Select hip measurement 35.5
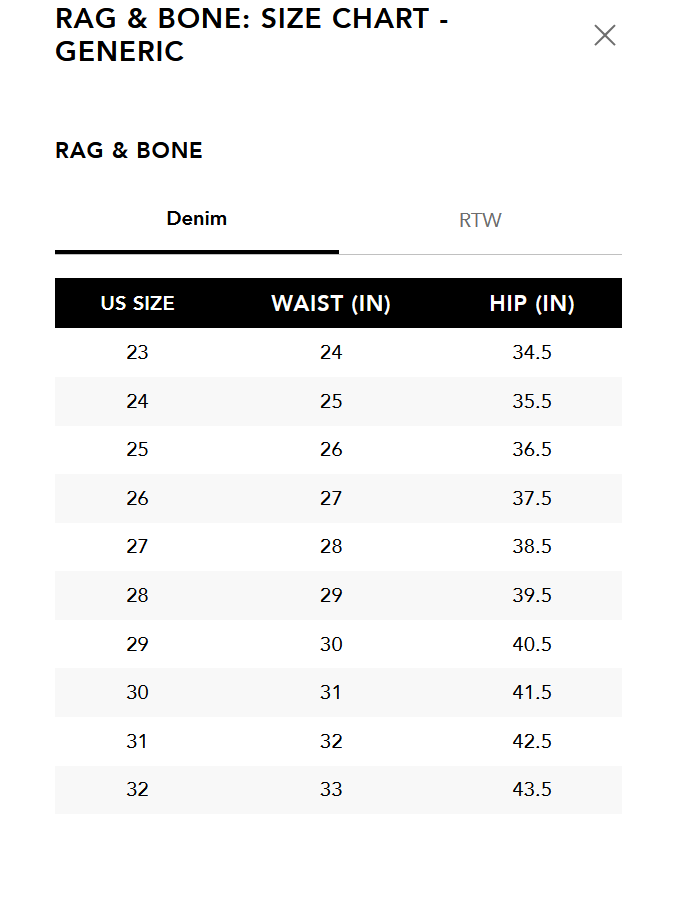Screen dimensions: 682x900 532,401
